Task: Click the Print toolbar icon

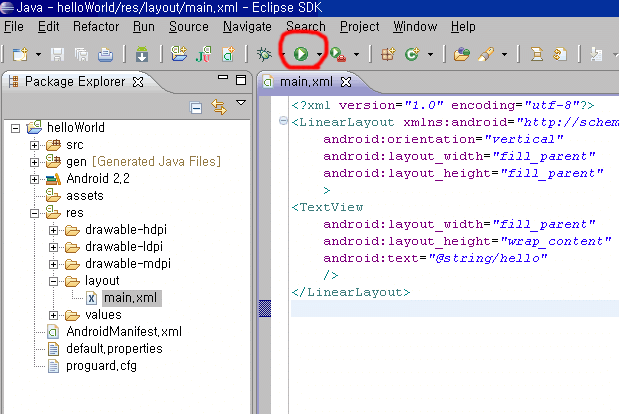Action: point(105,54)
